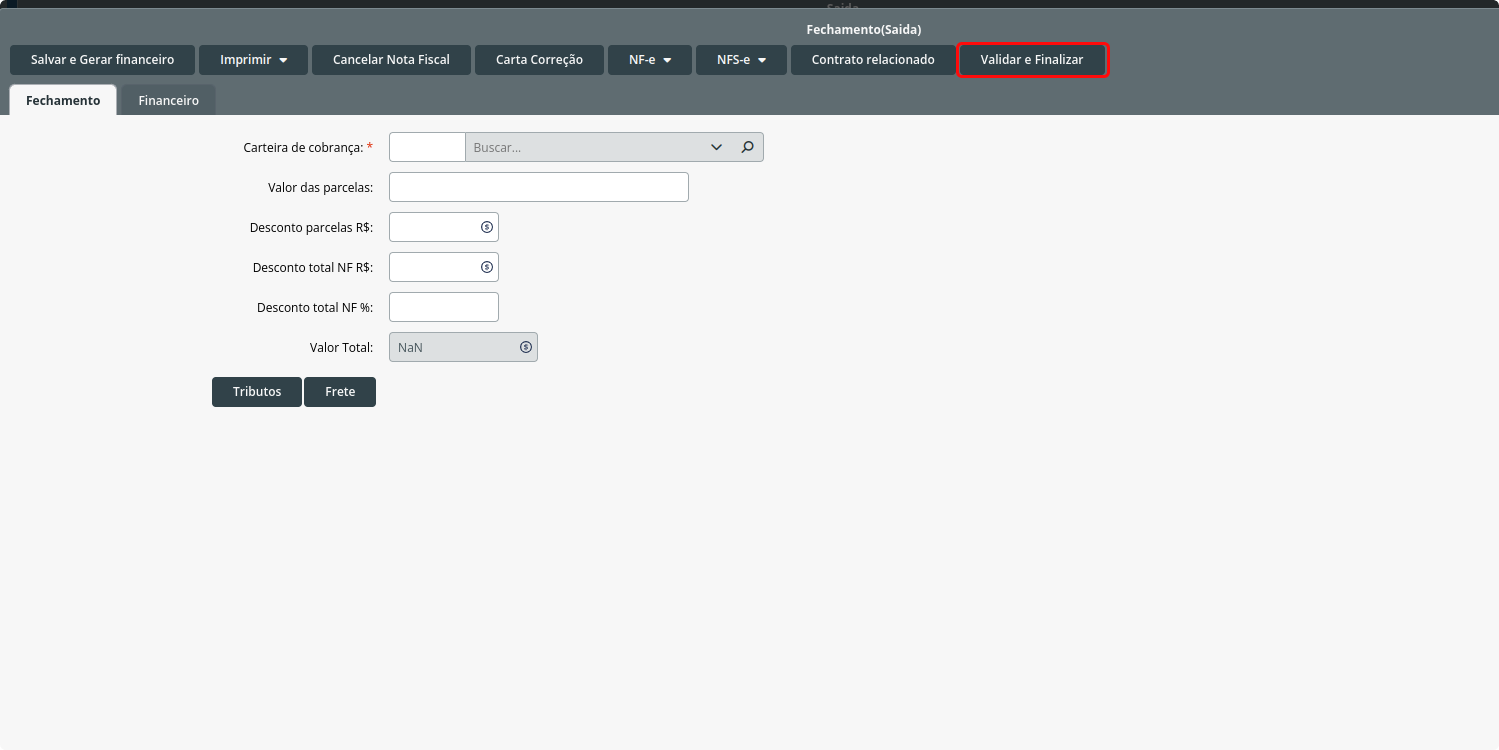
Task: Switch to the Financeiro tab
Action: 169,100
